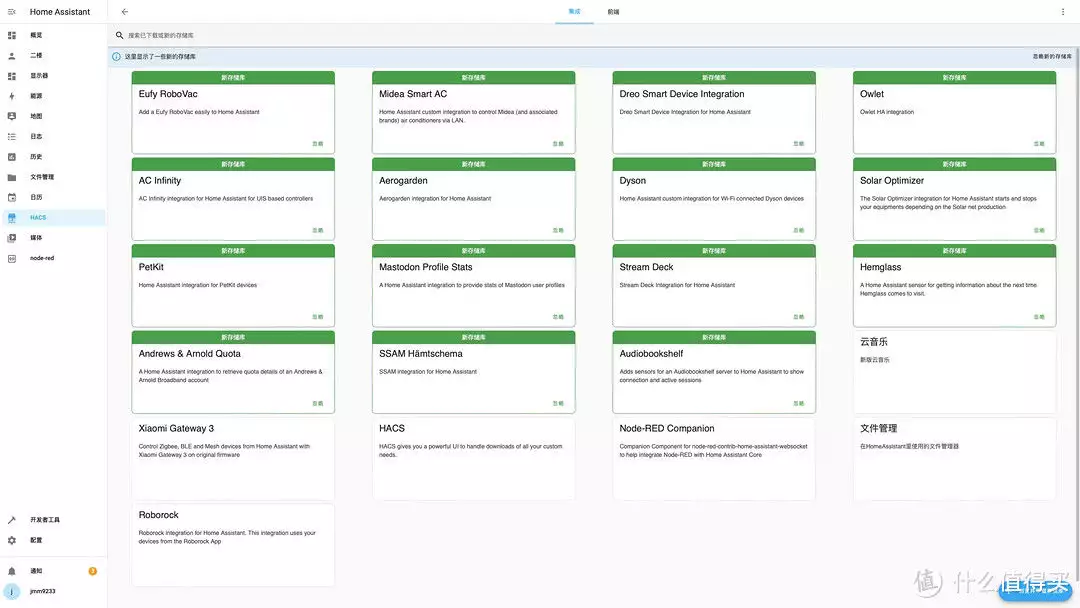
Task: Open the Dyson card title
Action: tap(632, 181)
